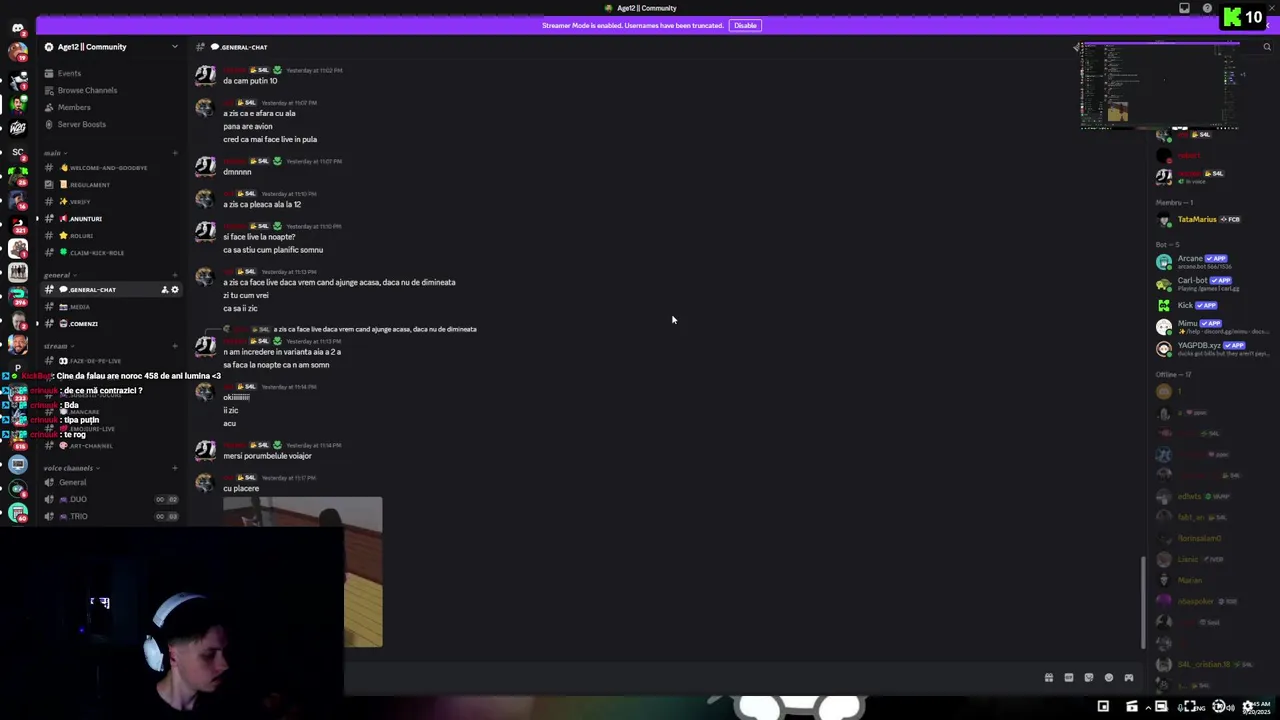Open offline member S4L_cristian.18

1210,664
